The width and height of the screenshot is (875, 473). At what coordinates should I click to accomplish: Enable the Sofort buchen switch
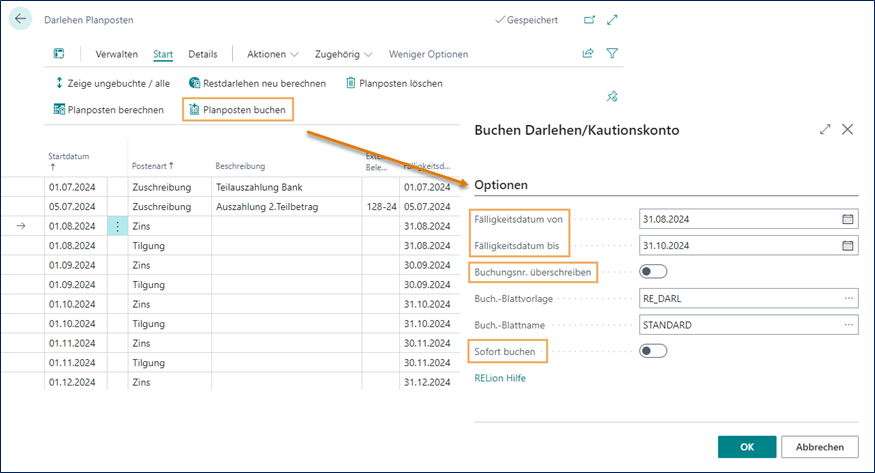pos(653,351)
